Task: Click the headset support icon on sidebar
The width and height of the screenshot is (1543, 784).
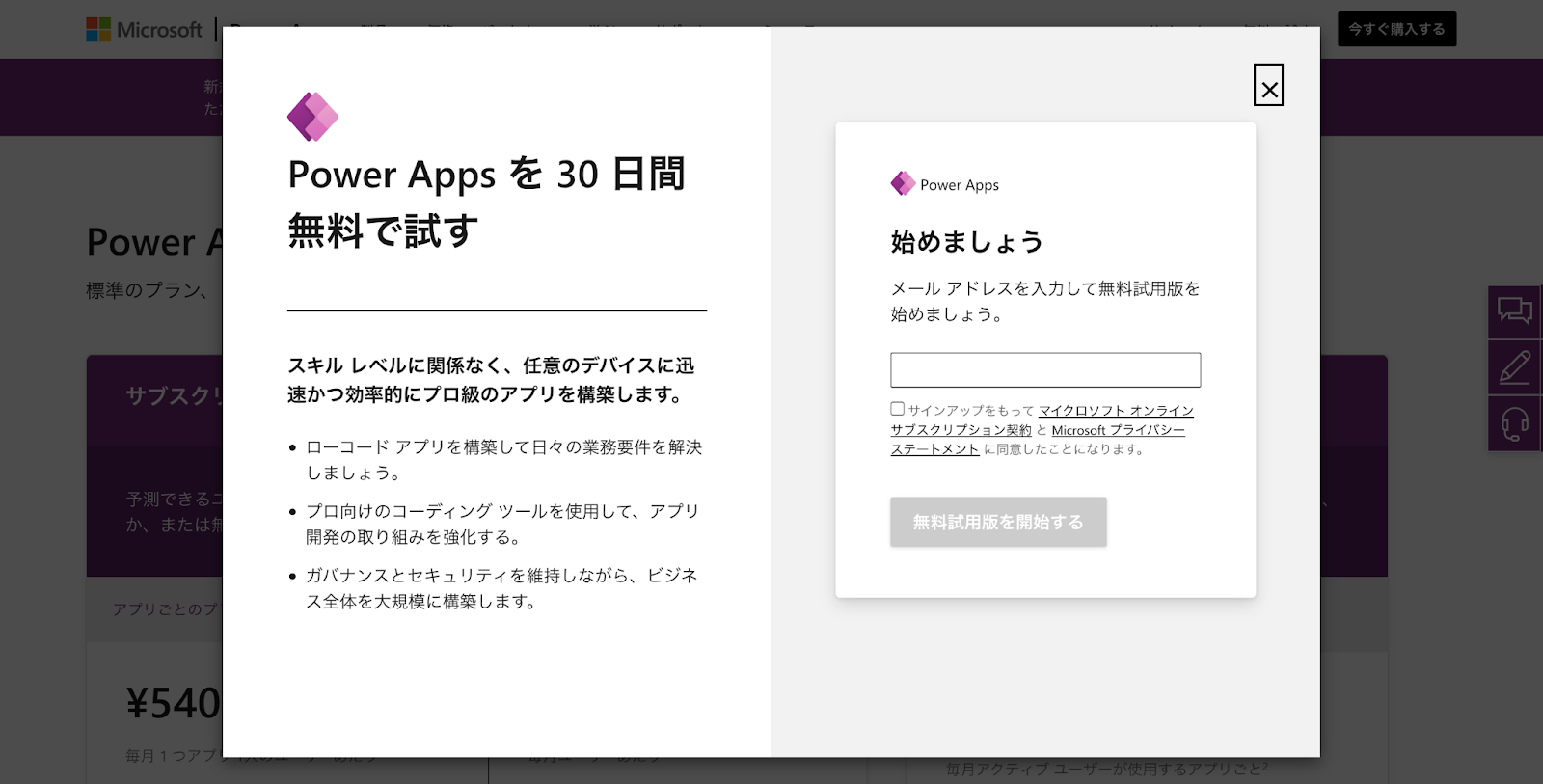Action: [x=1515, y=423]
